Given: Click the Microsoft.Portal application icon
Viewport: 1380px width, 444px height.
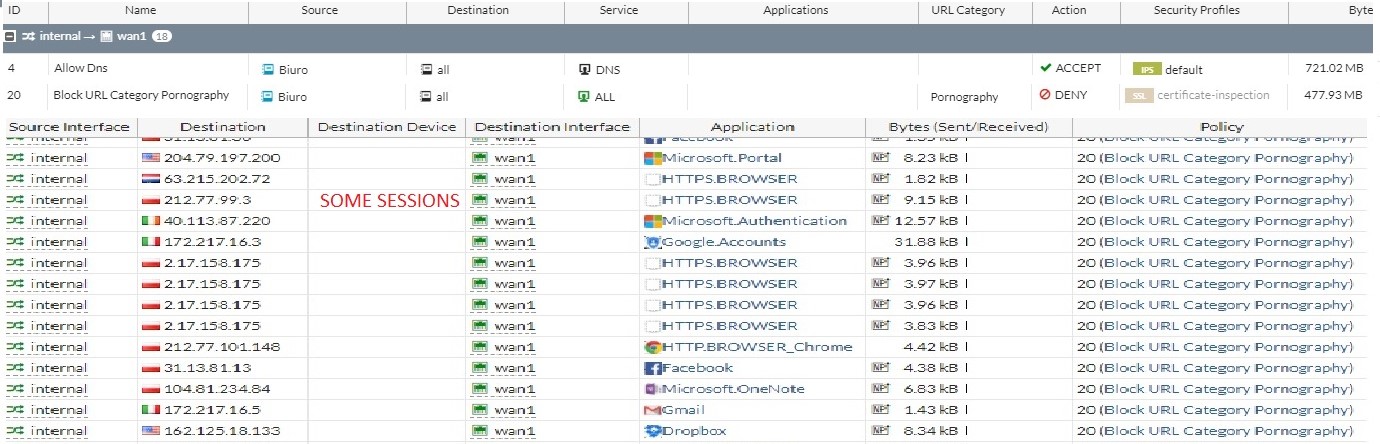Looking at the screenshot, I should click(653, 158).
